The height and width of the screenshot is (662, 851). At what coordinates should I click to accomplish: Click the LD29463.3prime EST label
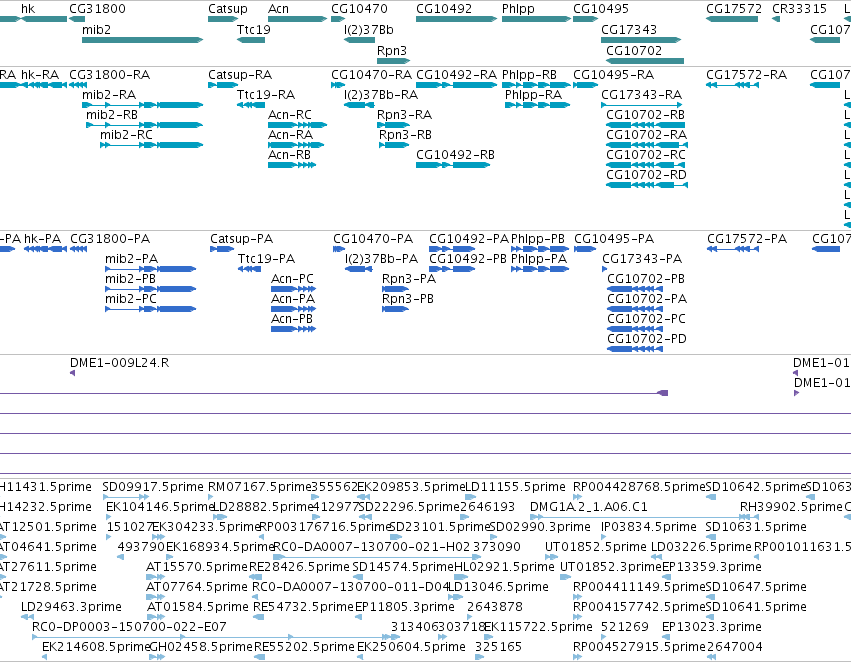pos(71,607)
